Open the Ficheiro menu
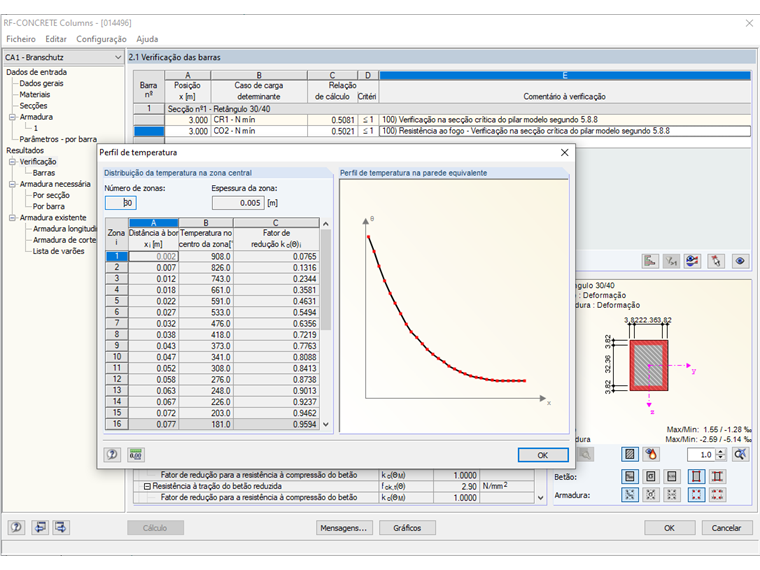The height and width of the screenshot is (570, 760). 21,39
